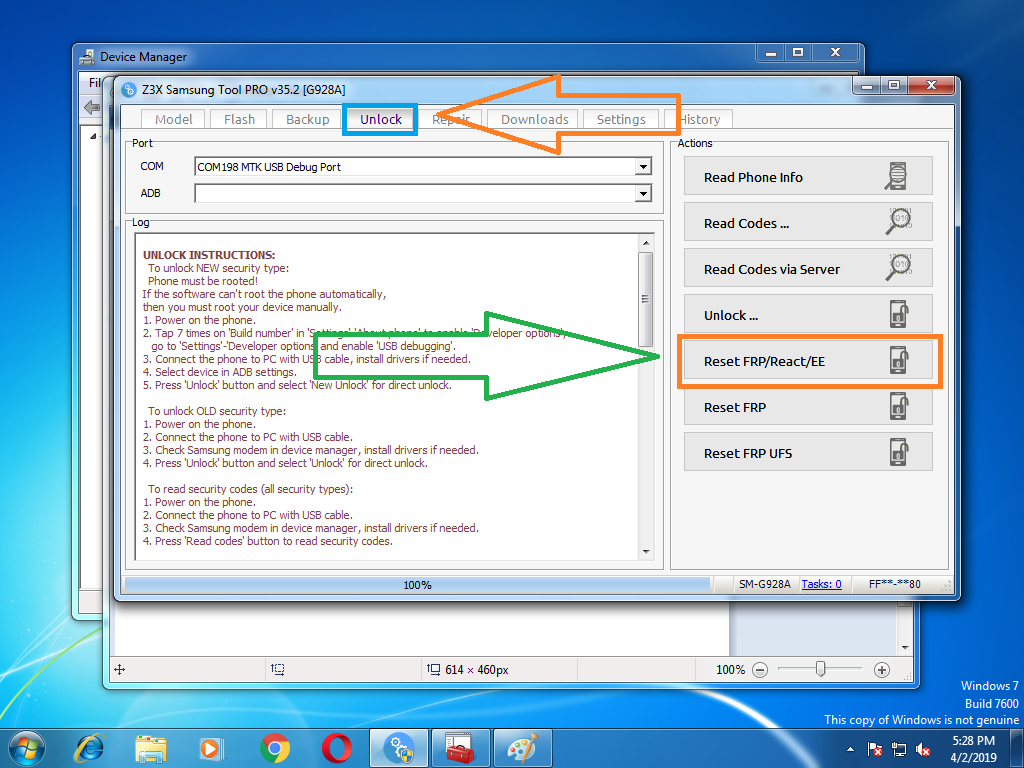Click the Action Center flag icon
Image resolution: width=1024 pixels, height=768 pixels.
874,749
